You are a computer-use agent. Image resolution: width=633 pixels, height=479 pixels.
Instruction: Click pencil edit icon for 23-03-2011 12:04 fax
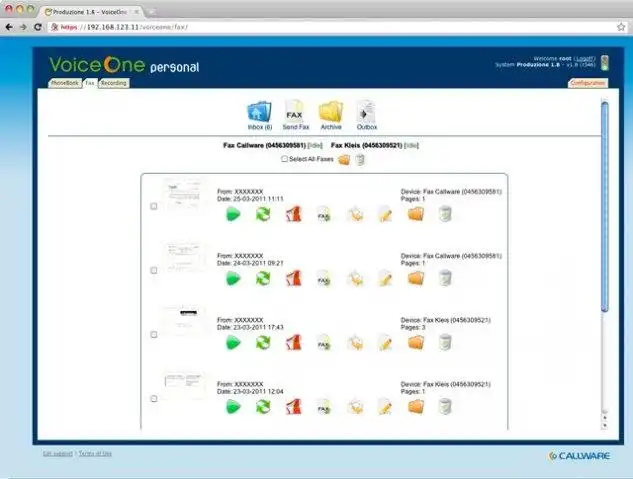[385, 407]
